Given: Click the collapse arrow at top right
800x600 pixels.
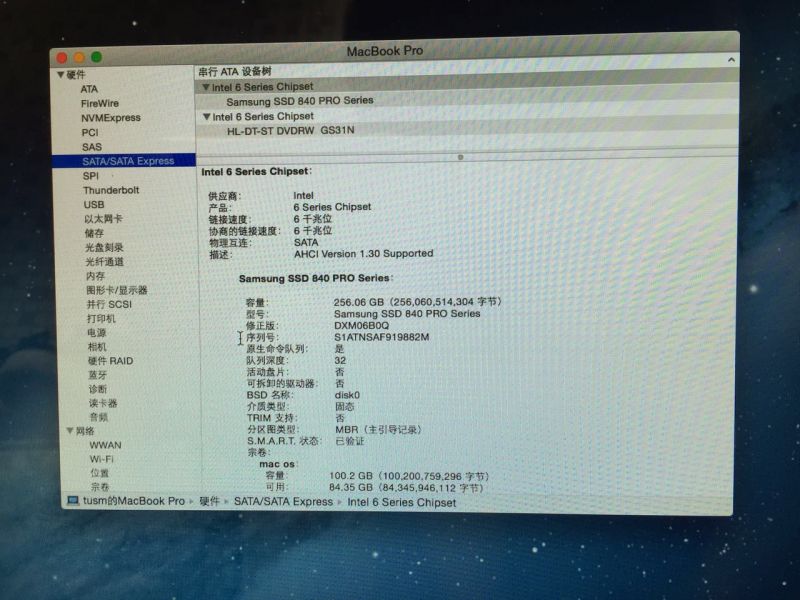Looking at the screenshot, I should pos(731,60).
